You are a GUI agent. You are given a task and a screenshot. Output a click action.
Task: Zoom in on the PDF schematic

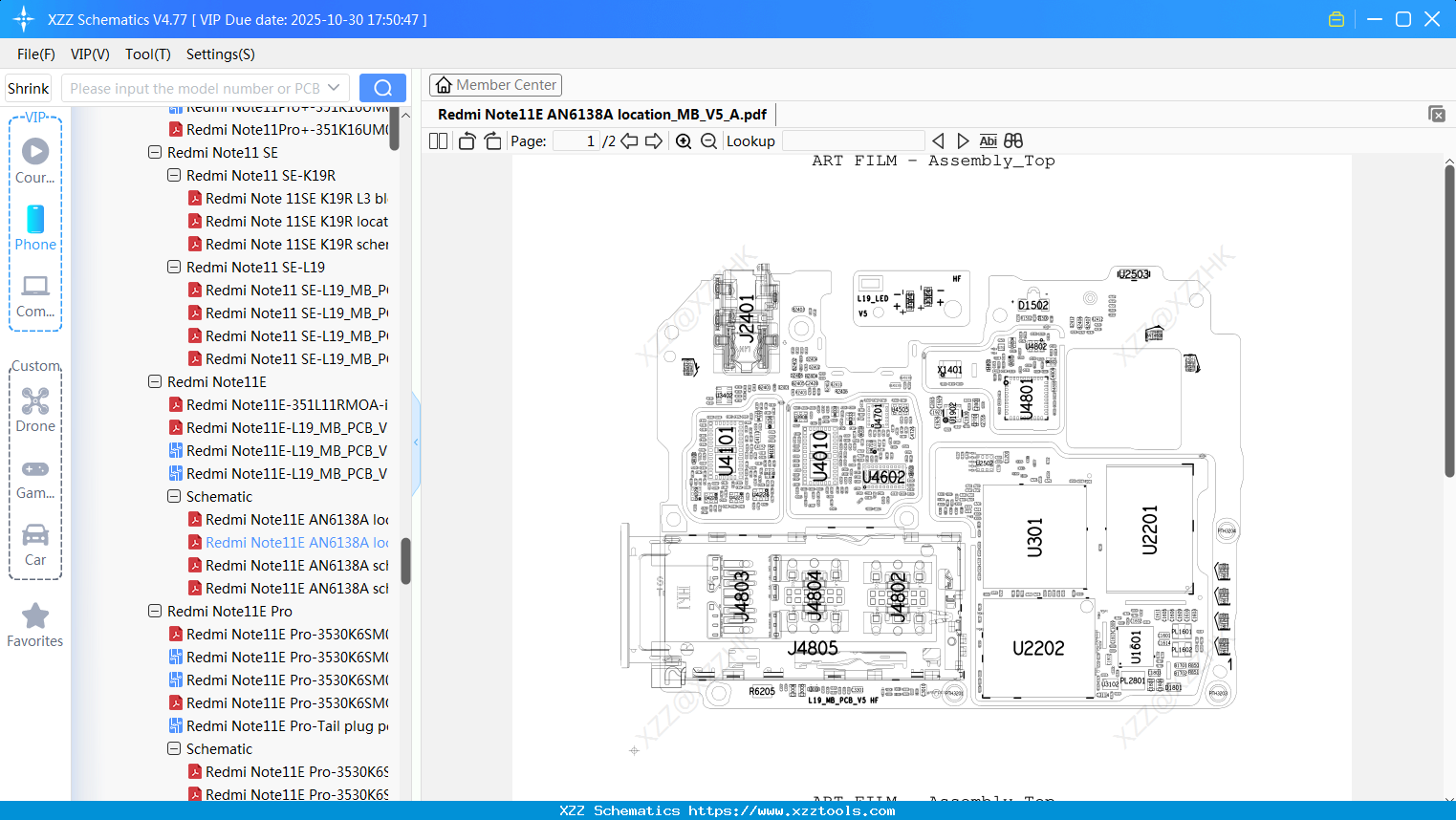pos(684,140)
